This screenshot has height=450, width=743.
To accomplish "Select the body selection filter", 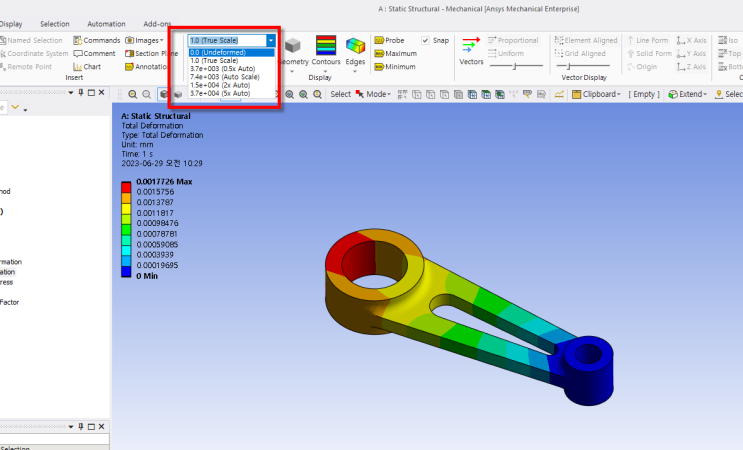I will [x=458, y=94].
